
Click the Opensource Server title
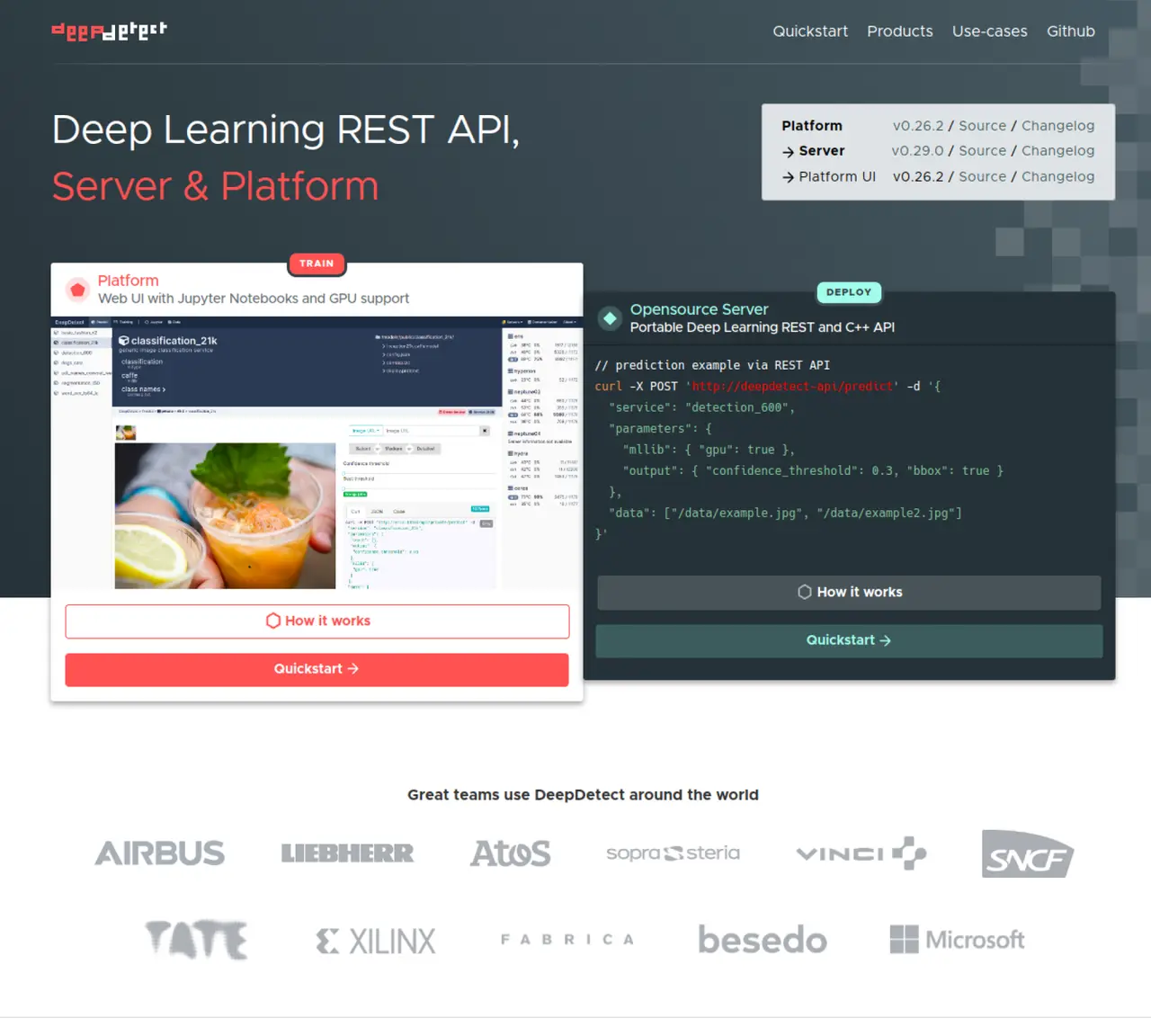(x=699, y=309)
